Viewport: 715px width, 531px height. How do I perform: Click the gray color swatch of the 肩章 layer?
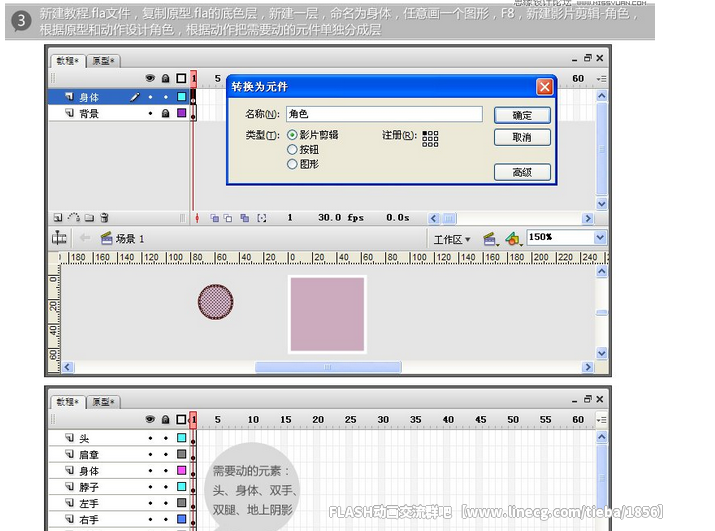181,454
